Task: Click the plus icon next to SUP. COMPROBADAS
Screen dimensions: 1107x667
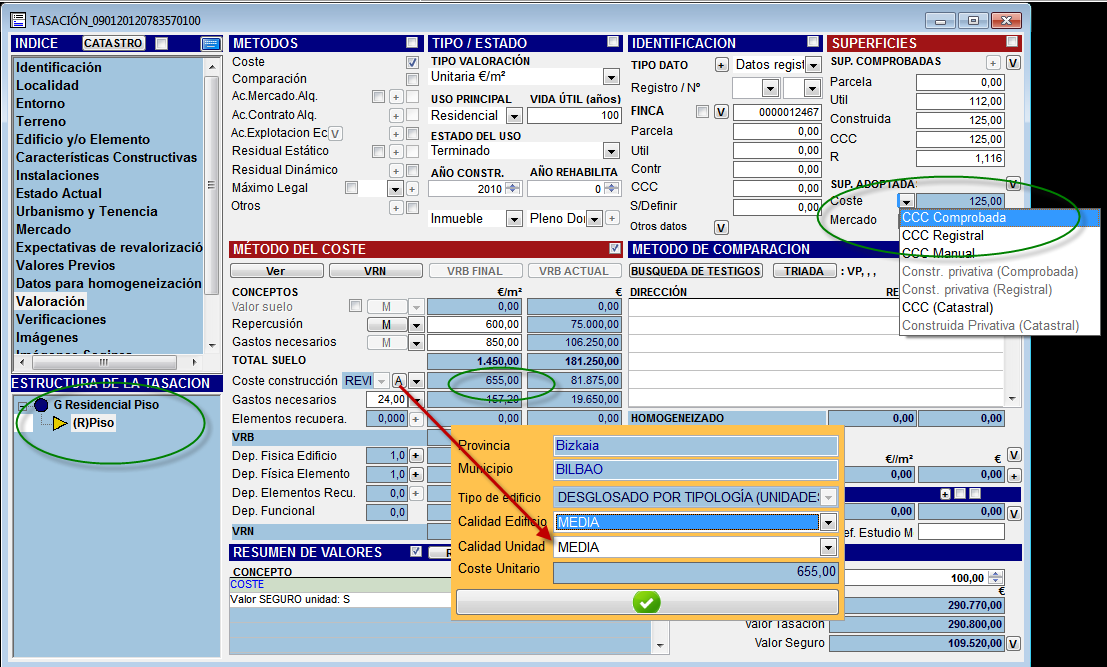Action: 993,63
